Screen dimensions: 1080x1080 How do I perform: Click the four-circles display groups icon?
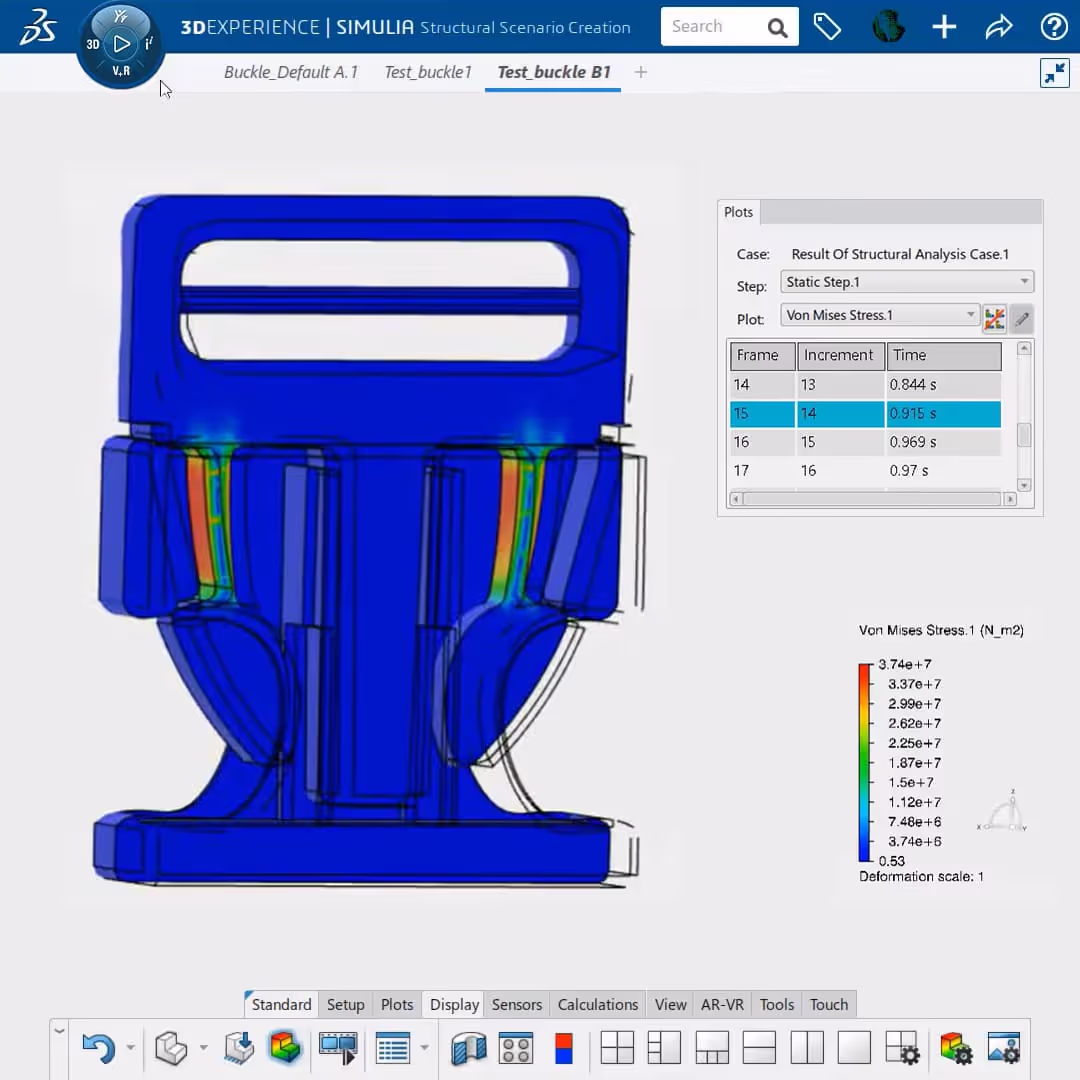[516, 1048]
